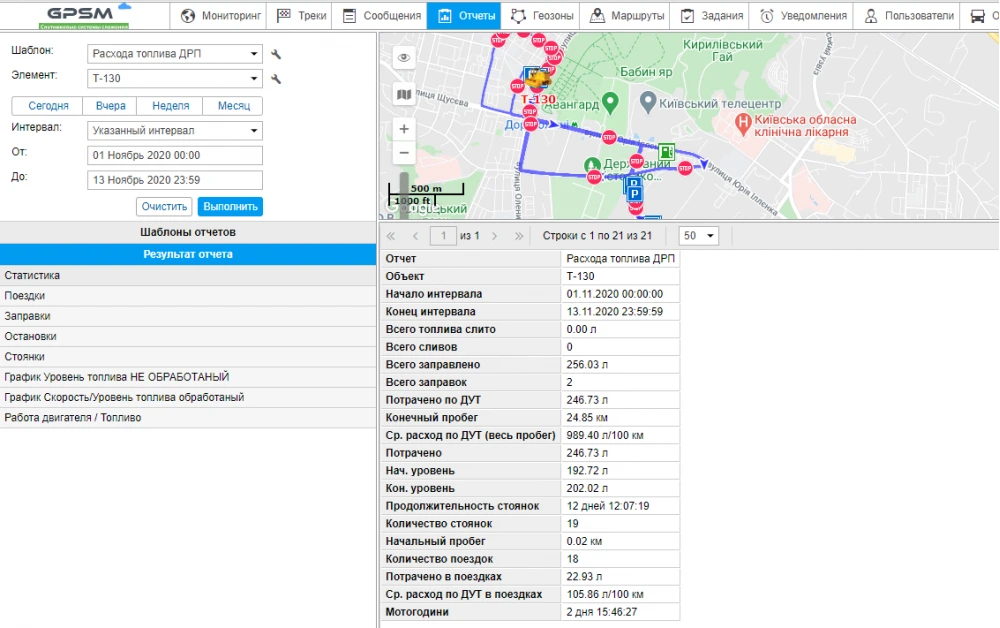Click the От start date field
This screenshot has width=1000, height=628.
174,155
